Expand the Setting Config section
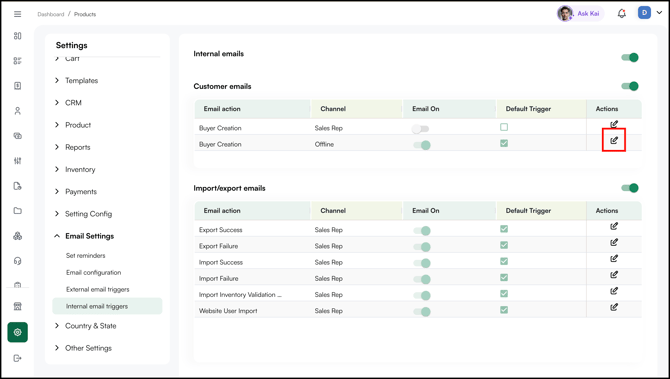This screenshot has height=379, width=670. coord(83,214)
